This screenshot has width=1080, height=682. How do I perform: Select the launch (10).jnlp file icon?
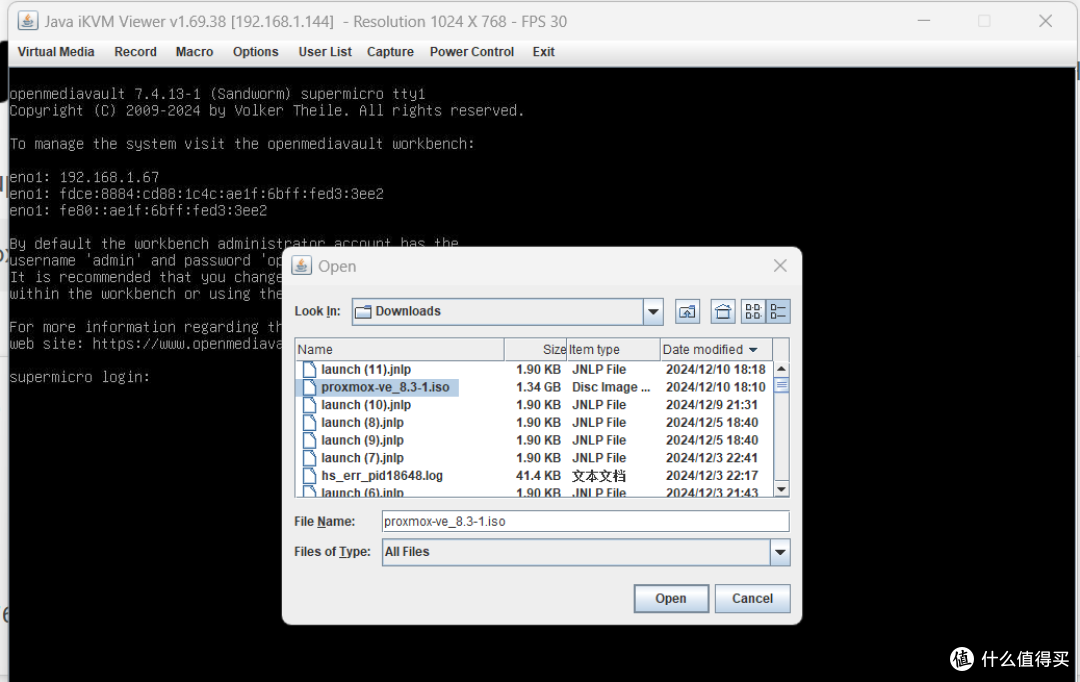click(309, 405)
